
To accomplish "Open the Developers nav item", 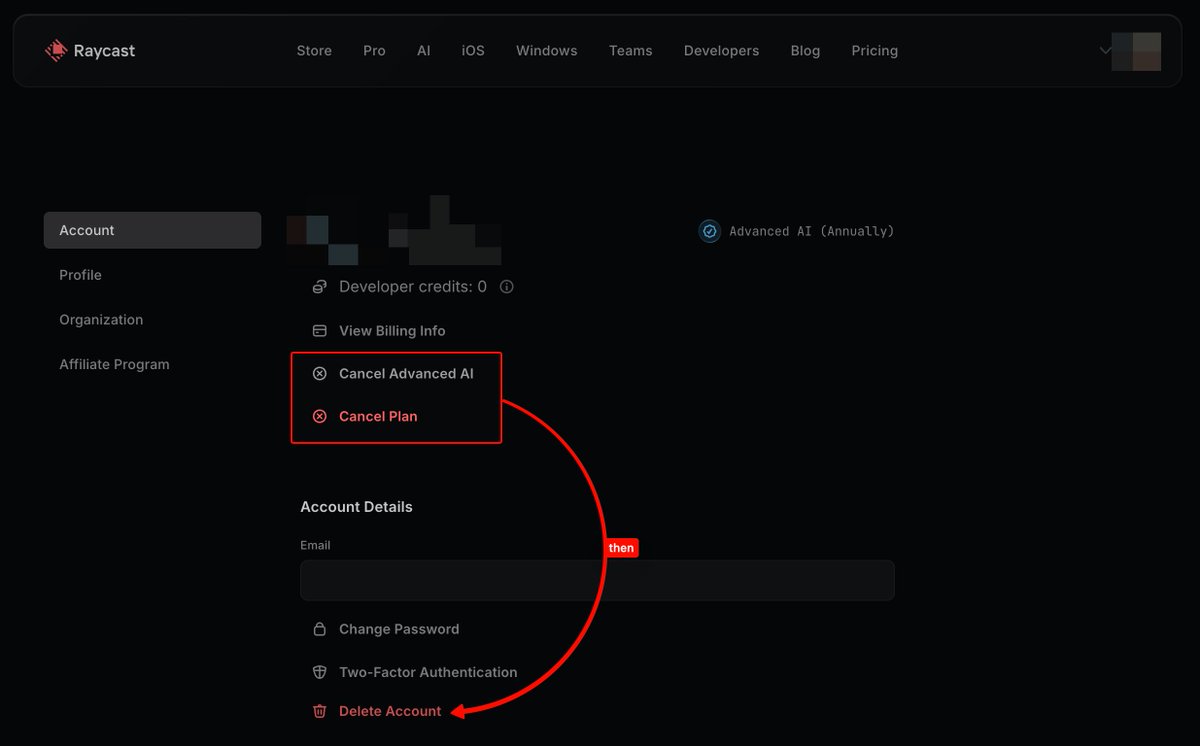I will click(721, 51).
